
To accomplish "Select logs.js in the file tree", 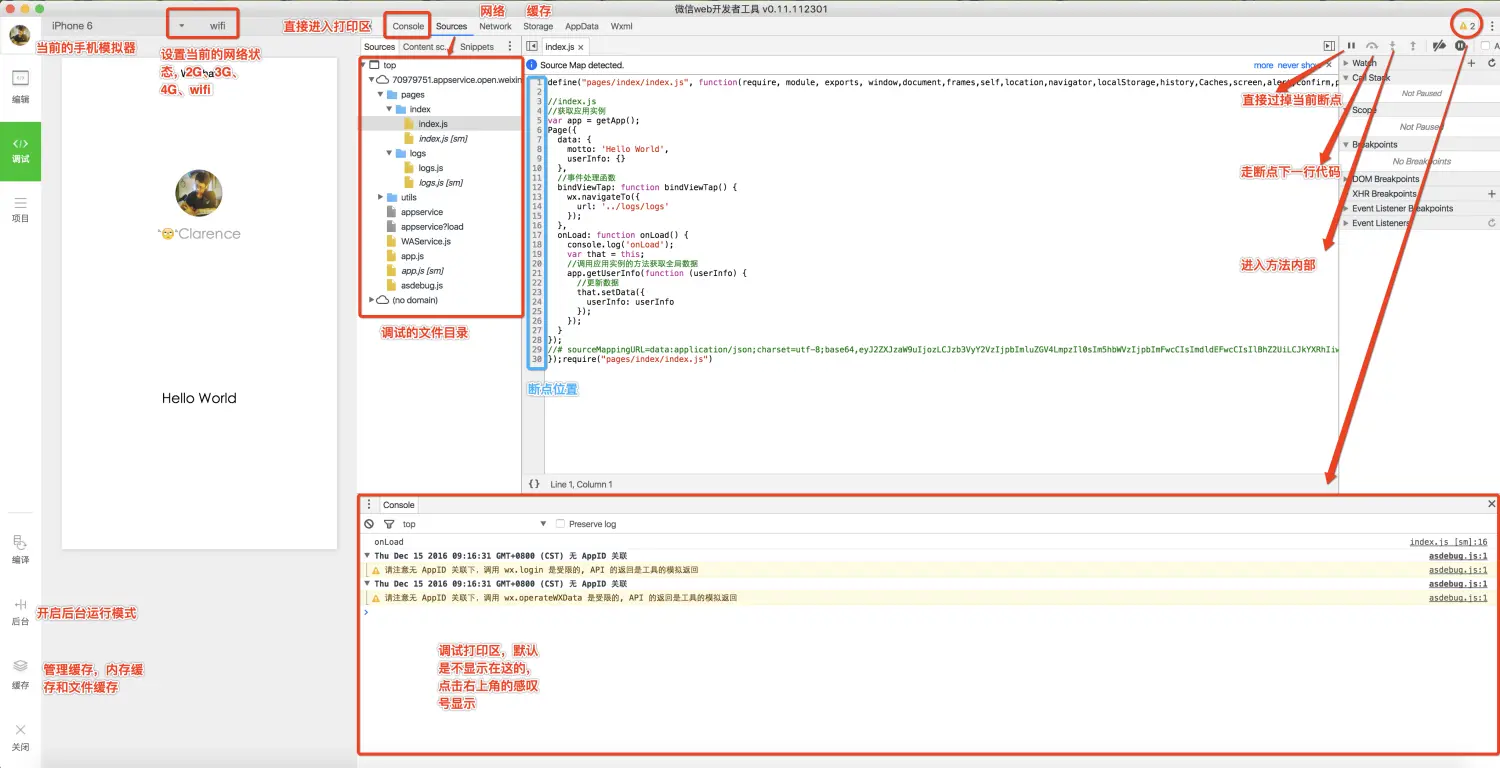I will click(431, 168).
